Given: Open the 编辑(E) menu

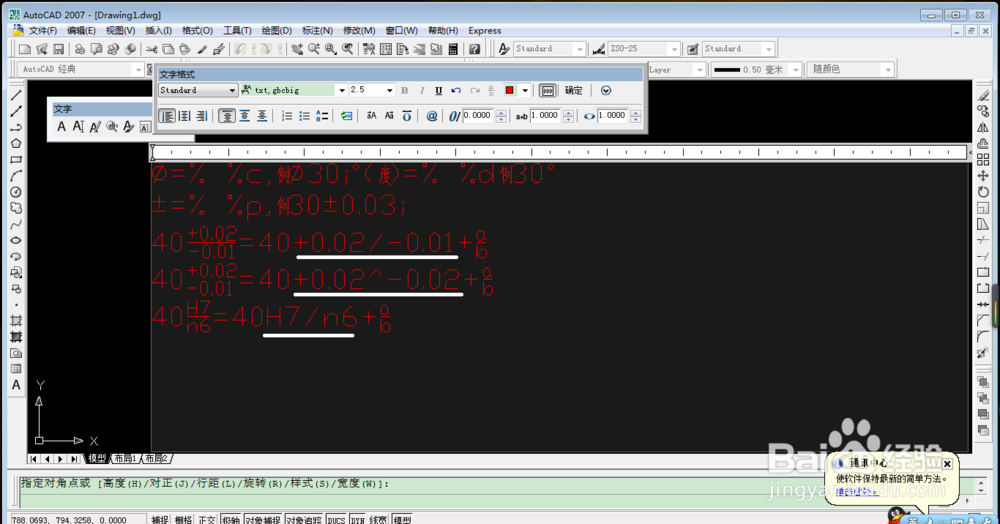Looking at the screenshot, I should pyautogui.click(x=81, y=31).
